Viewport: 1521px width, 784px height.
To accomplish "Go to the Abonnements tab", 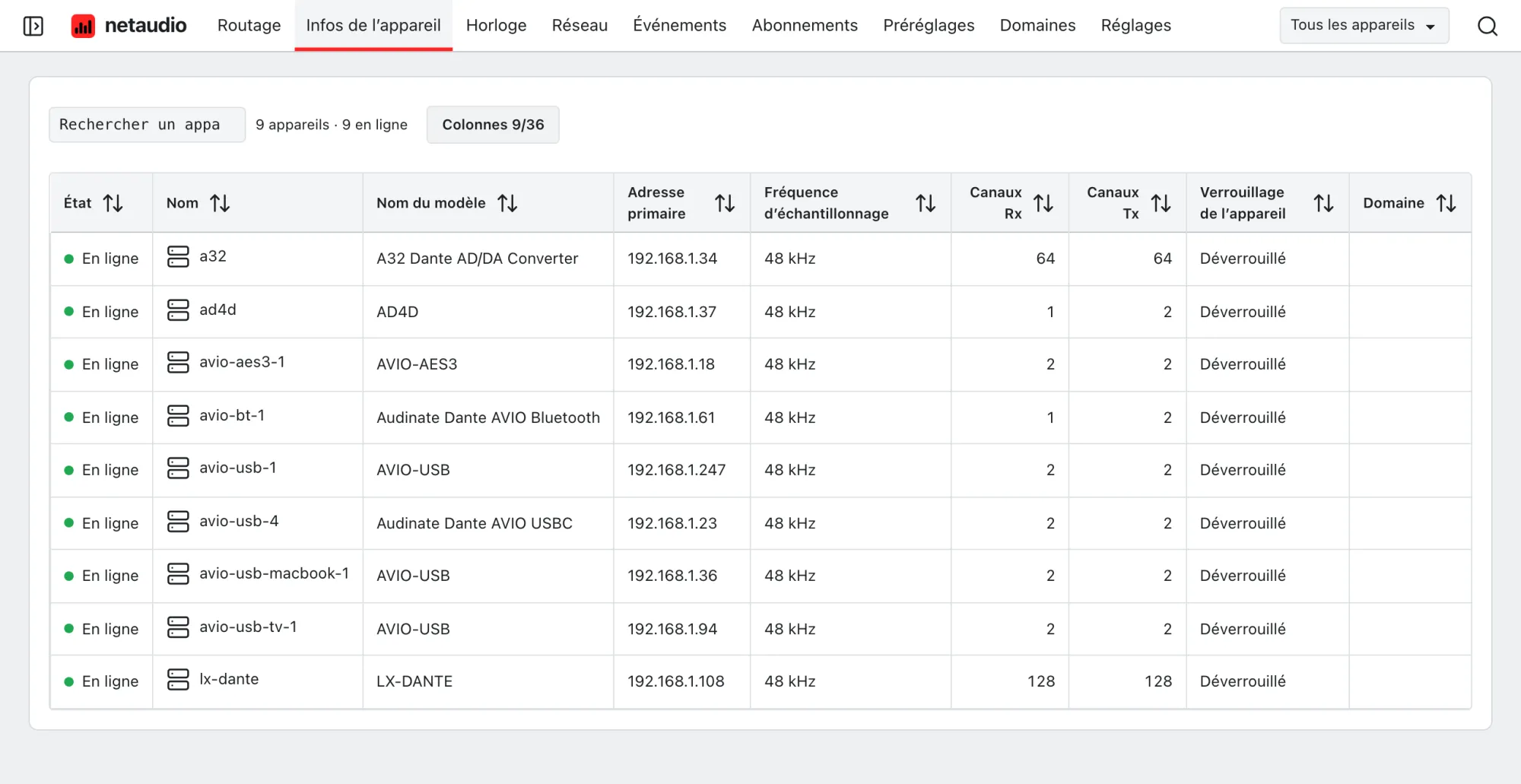I will [805, 26].
